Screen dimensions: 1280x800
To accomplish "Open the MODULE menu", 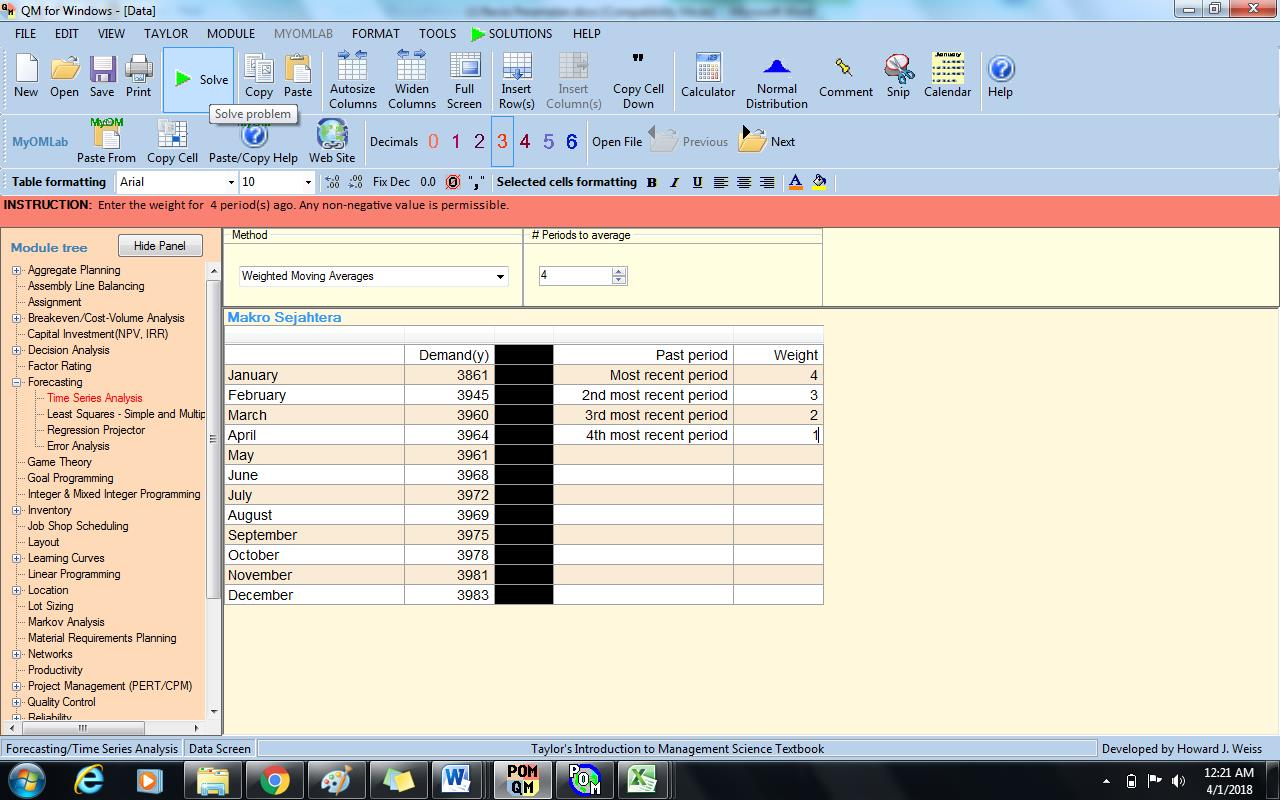I will tap(230, 33).
